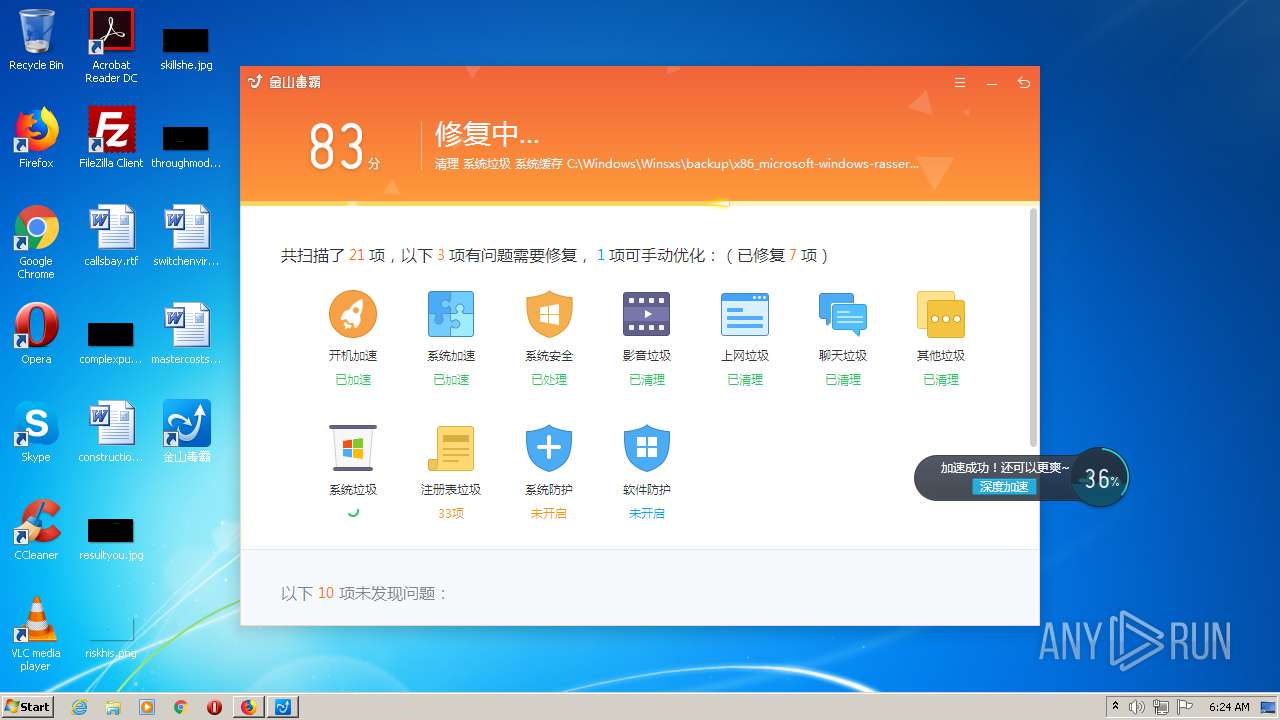Viewport: 1280px width, 720px height.
Task: Select the 影音垃圾 film icon
Action: pyautogui.click(x=646, y=314)
